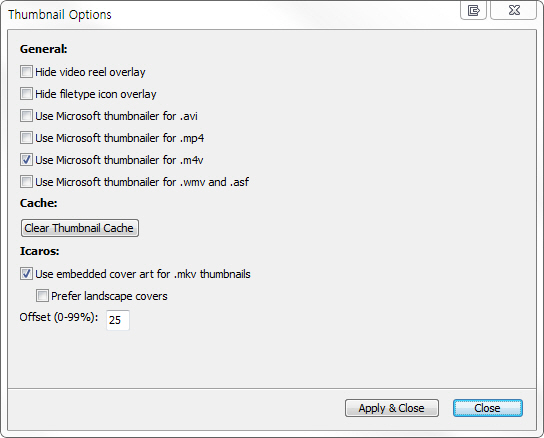Disable embedded cover art for .mkv thumbnails
Image resolution: width=544 pixels, height=438 pixels.
pos(26,274)
